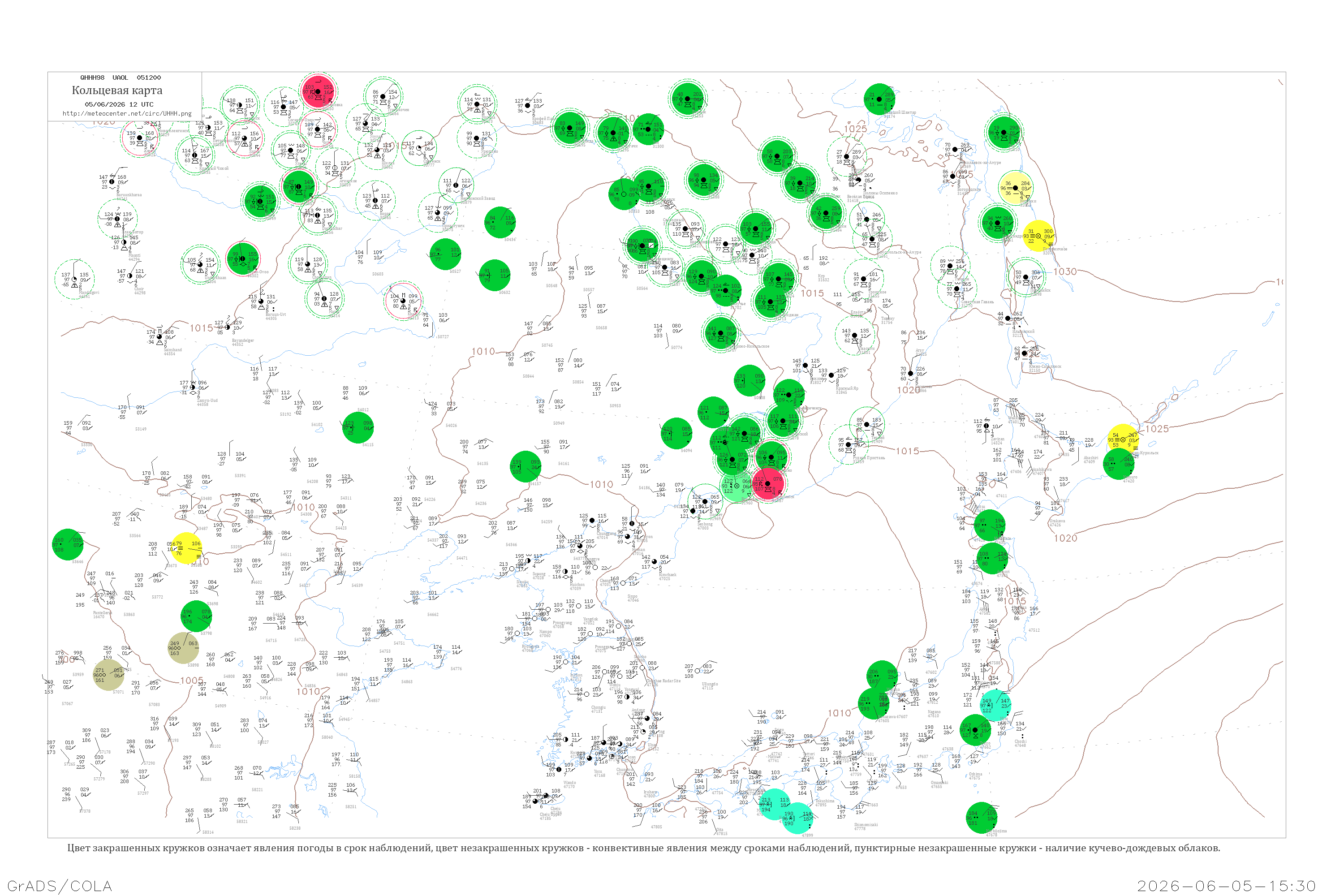Click the Борзя station plot

pyautogui.click(x=375, y=200)
